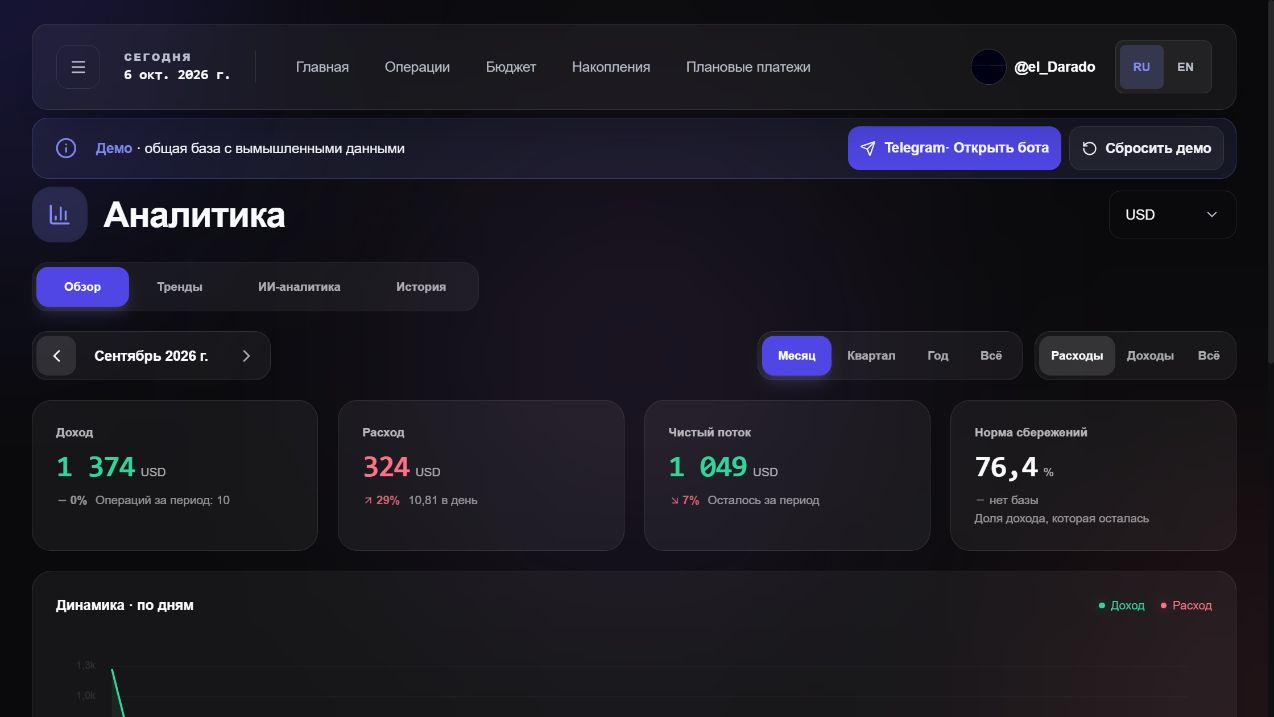Select the Год period option
The height and width of the screenshot is (717, 1274).
938,356
